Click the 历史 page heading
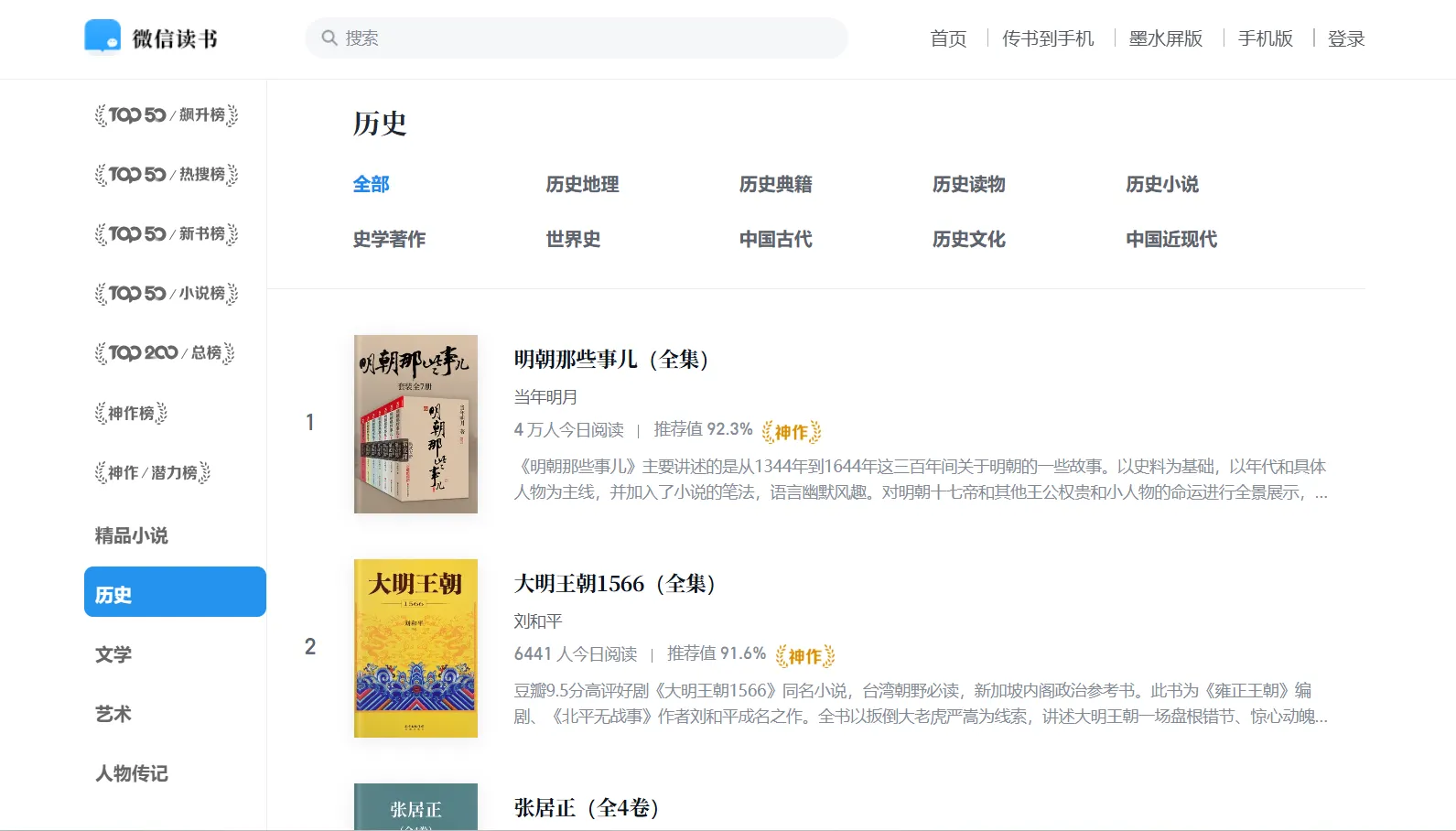Image resolution: width=1456 pixels, height=831 pixels. coord(380,124)
